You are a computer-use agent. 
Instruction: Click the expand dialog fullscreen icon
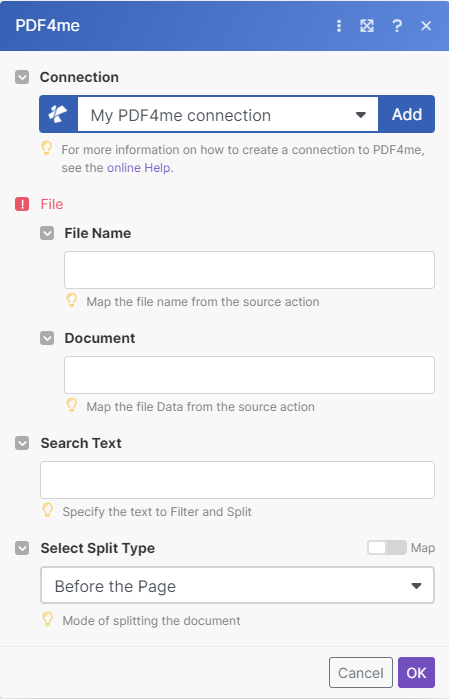(367, 26)
